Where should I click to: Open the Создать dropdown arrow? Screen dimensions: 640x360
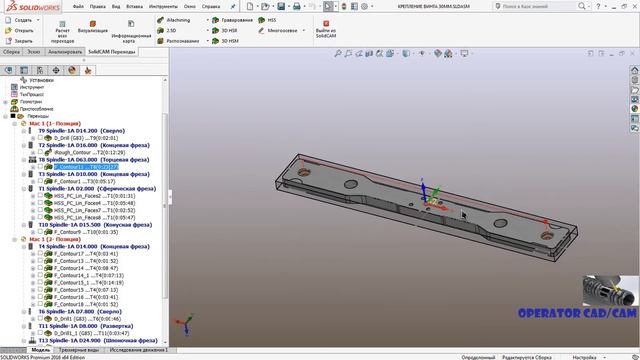[38, 20]
